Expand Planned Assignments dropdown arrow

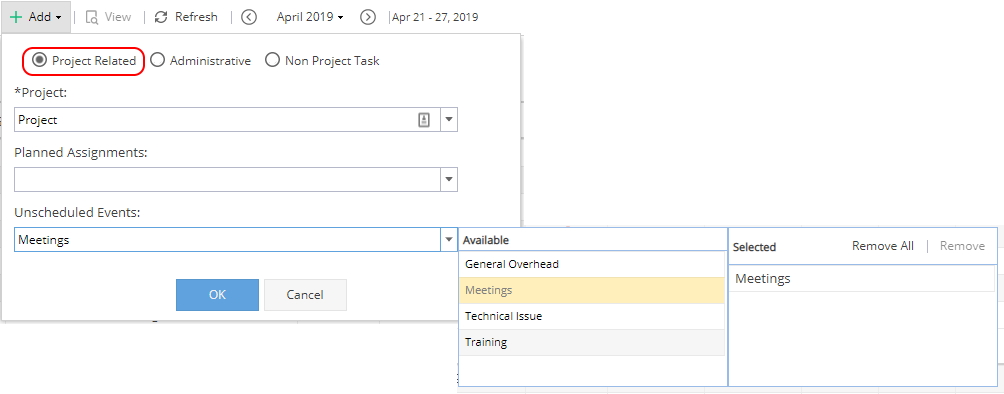[449, 179]
